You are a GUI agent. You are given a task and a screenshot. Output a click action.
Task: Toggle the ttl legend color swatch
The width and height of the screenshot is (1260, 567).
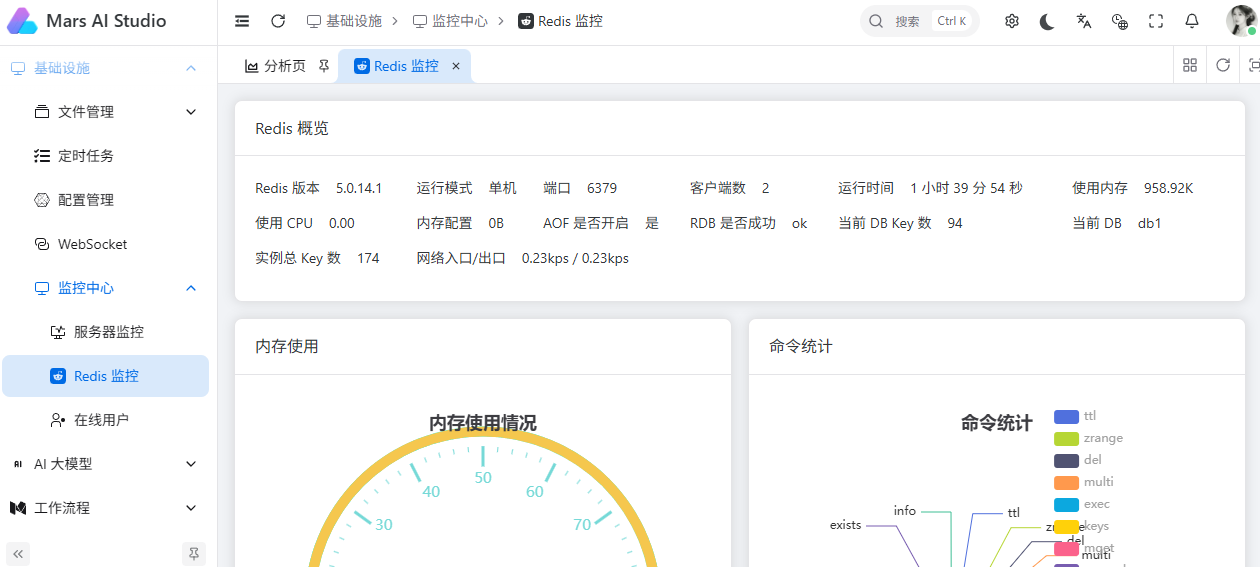point(1066,416)
